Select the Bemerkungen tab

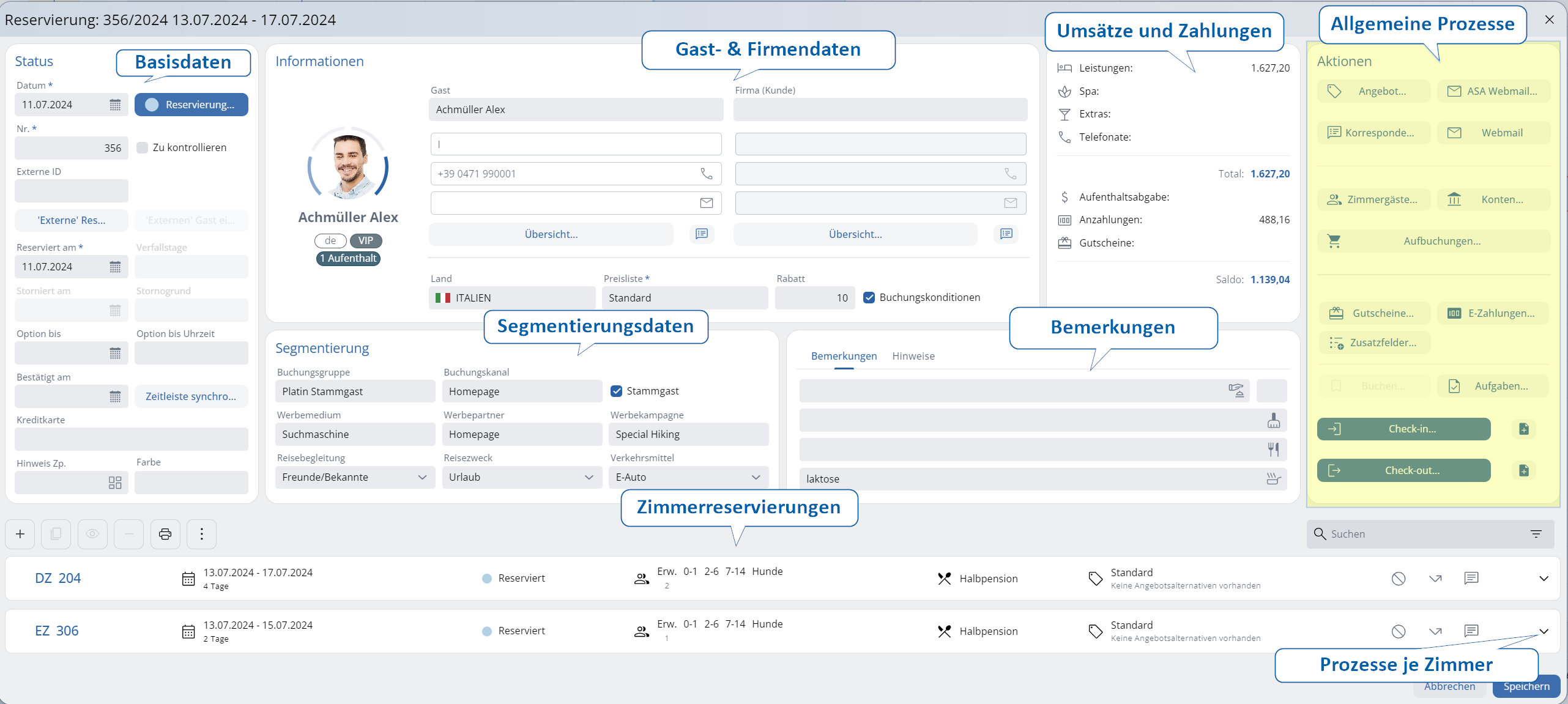pos(844,356)
